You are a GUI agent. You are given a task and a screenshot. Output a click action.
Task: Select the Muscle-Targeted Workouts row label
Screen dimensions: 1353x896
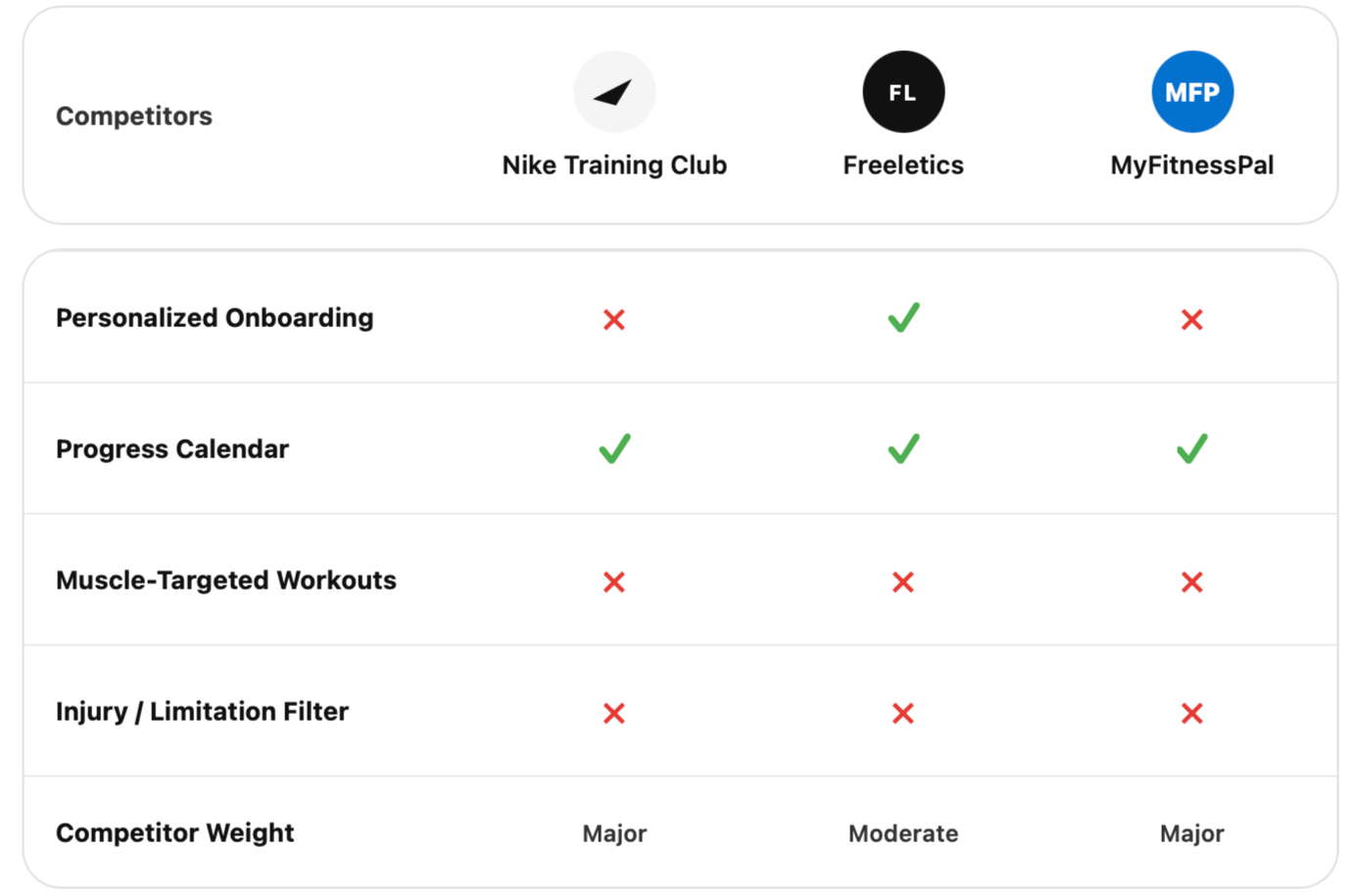[226, 581]
